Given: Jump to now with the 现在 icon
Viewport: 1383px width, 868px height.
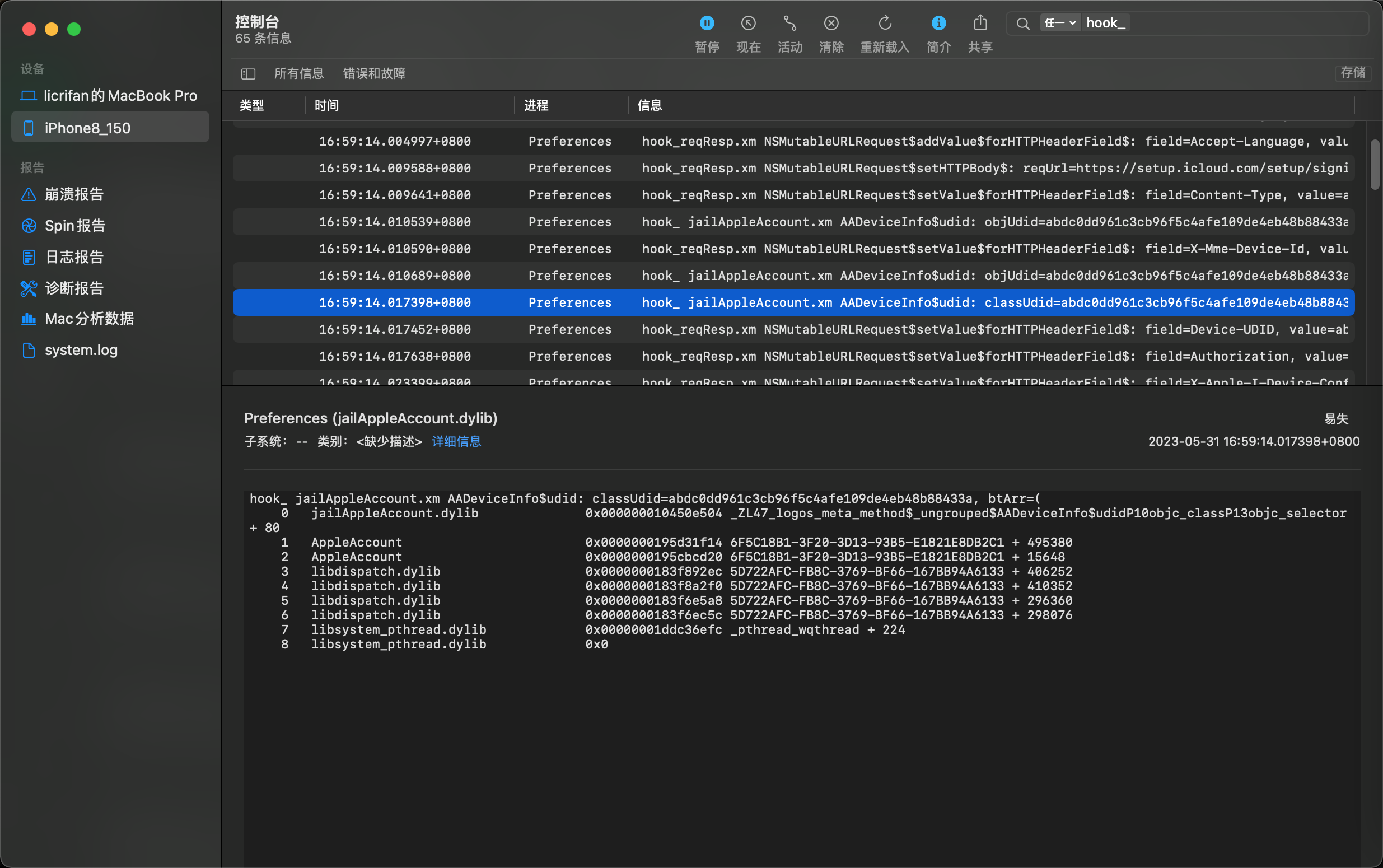Looking at the screenshot, I should point(747,23).
